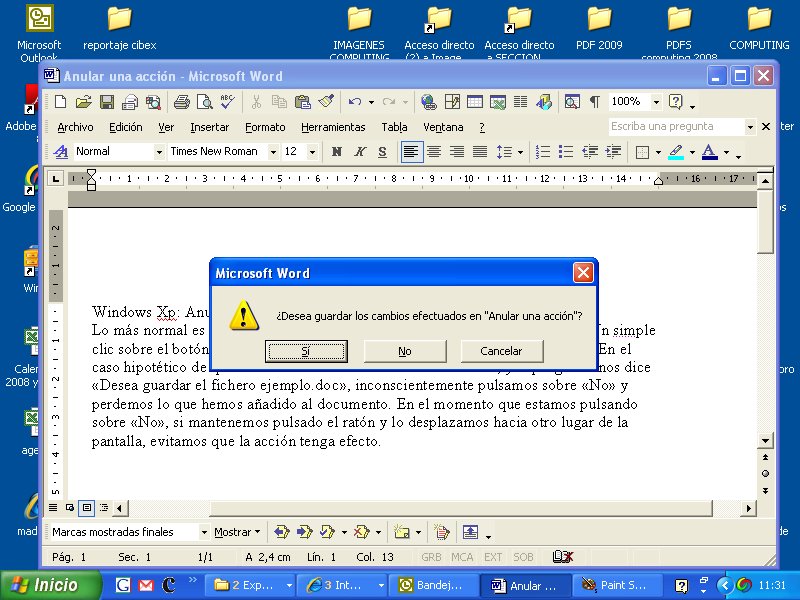Click the Bandej... Outlook taskbar item

tap(433, 585)
